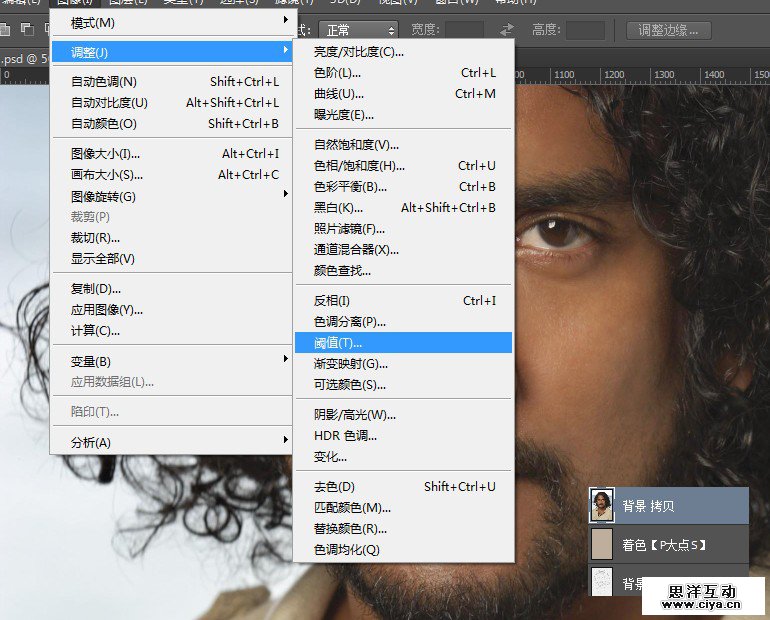Click the 高度 height input field
The image size is (770, 620).
point(585,31)
